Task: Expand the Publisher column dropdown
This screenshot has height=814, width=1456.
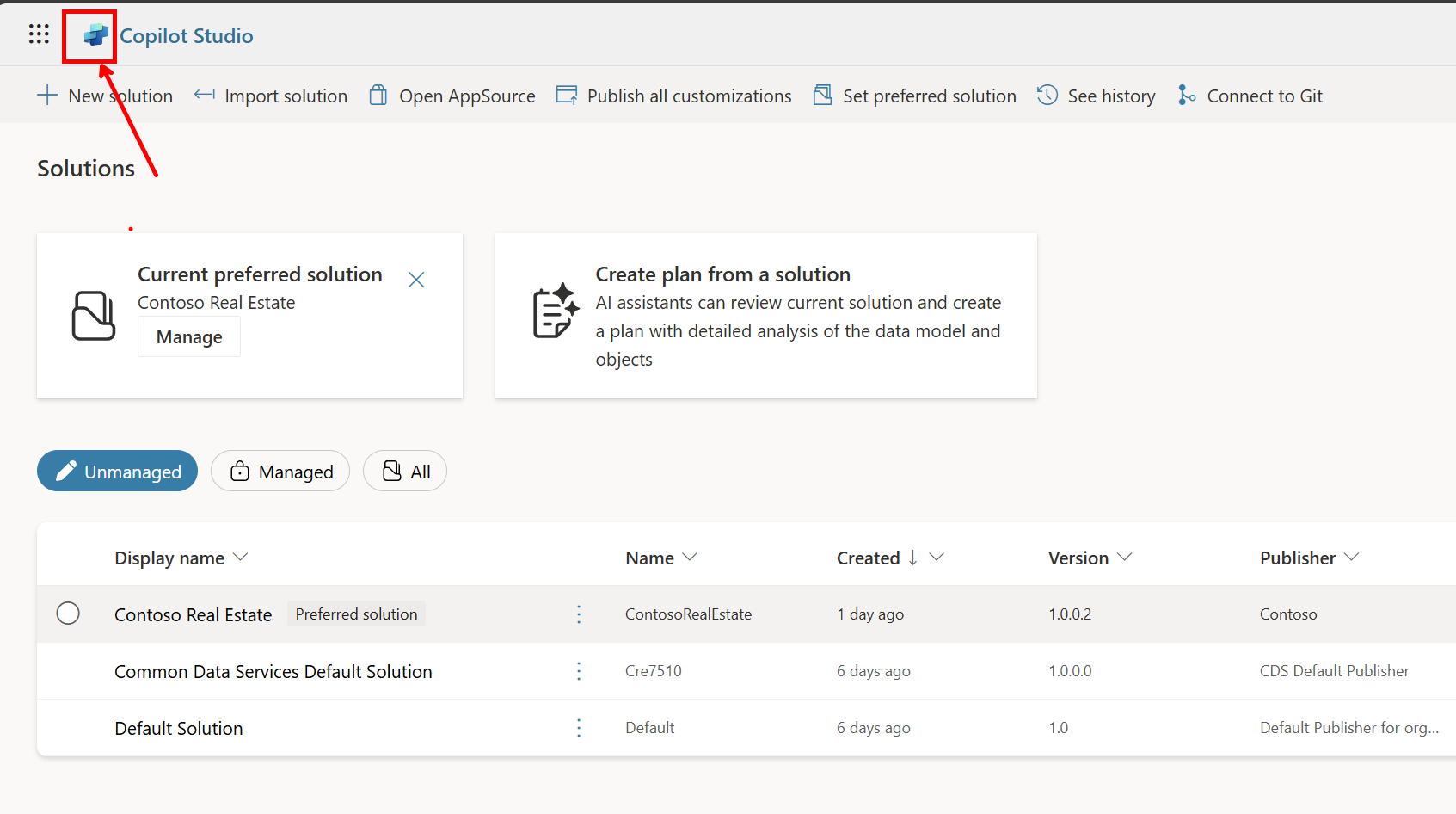Action: coord(1351,558)
